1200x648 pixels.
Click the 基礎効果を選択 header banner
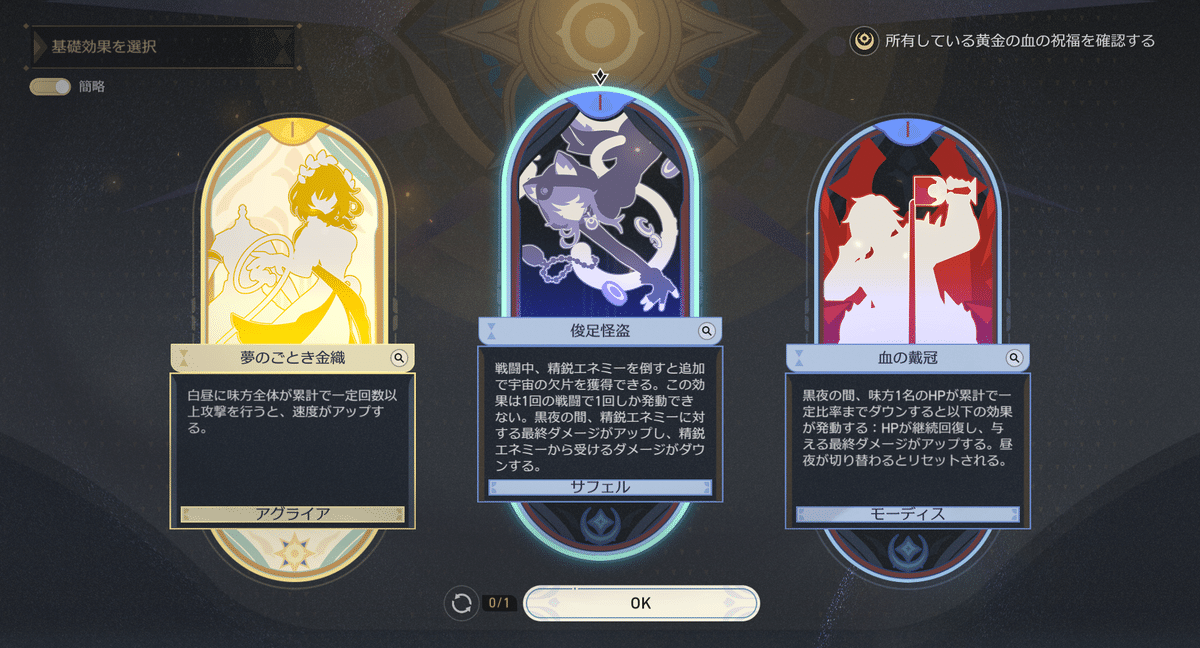coord(164,47)
